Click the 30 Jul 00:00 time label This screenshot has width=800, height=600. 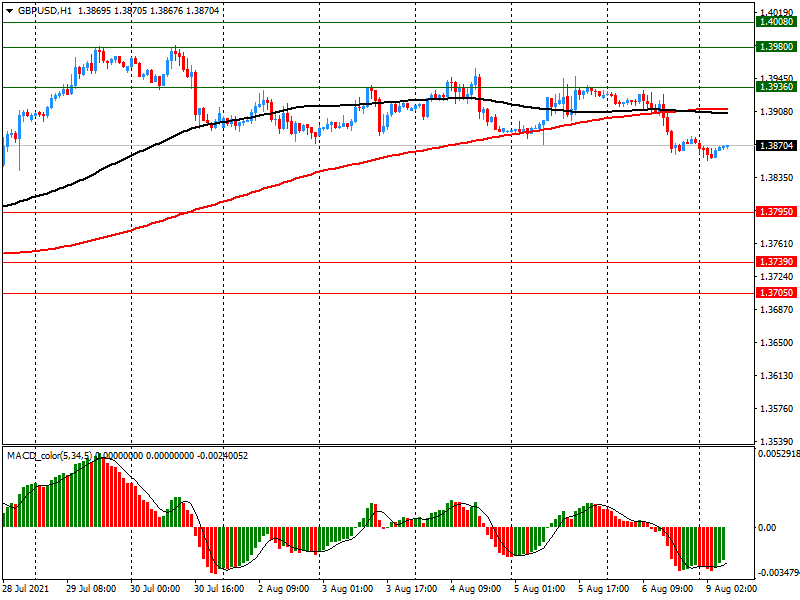pos(155,589)
